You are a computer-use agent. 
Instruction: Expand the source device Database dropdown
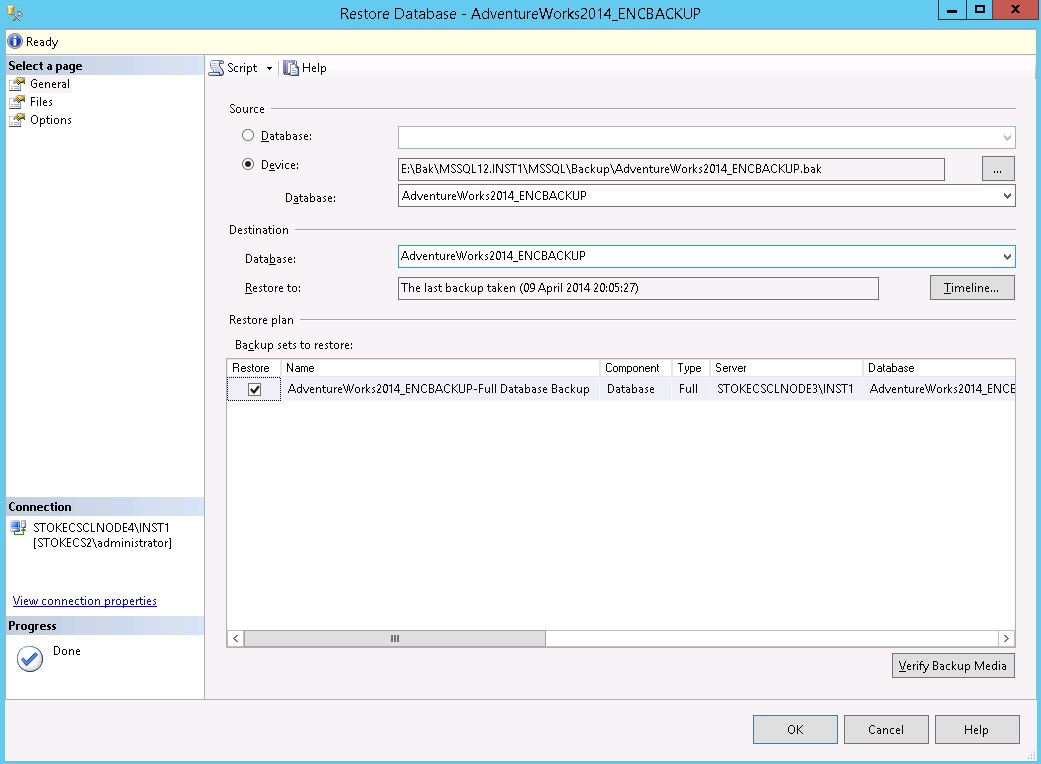coord(1007,196)
